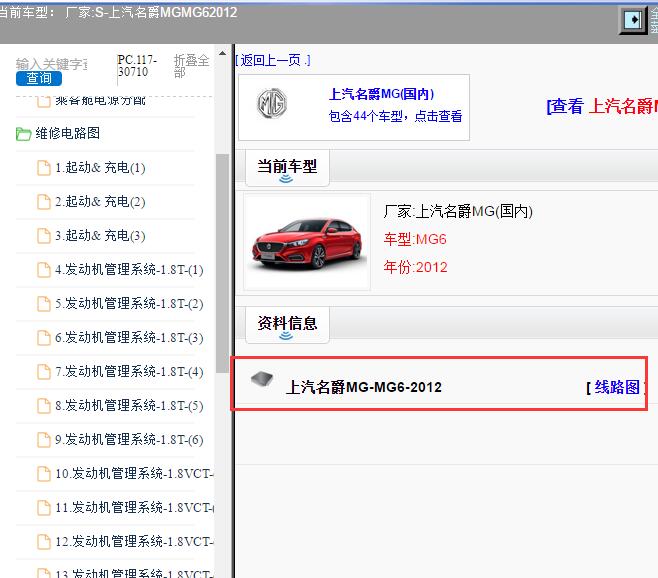
Task: Click 包含44个车型，点击查看 link
Action: tap(395, 116)
